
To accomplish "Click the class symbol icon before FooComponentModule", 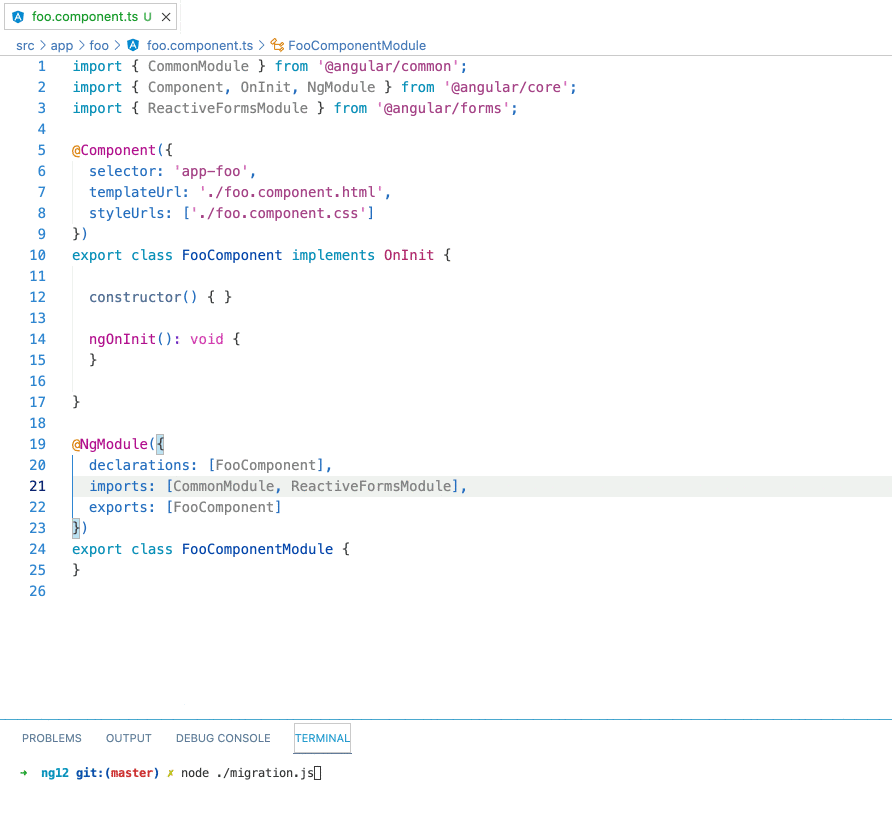I will (277, 45).
